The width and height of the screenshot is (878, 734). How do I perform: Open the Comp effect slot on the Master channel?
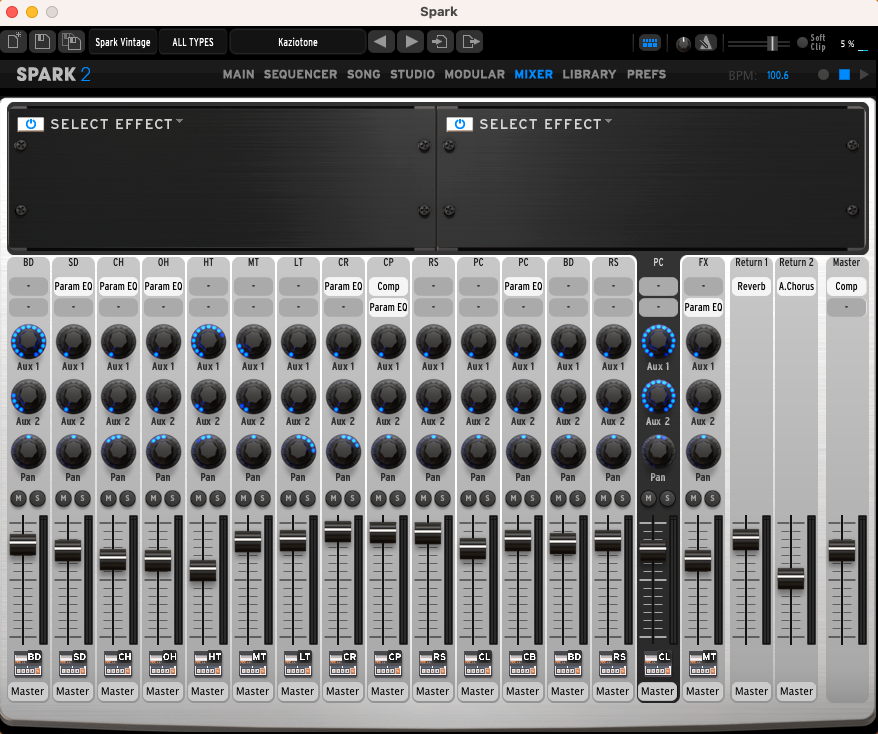click(x=846, y=286)
